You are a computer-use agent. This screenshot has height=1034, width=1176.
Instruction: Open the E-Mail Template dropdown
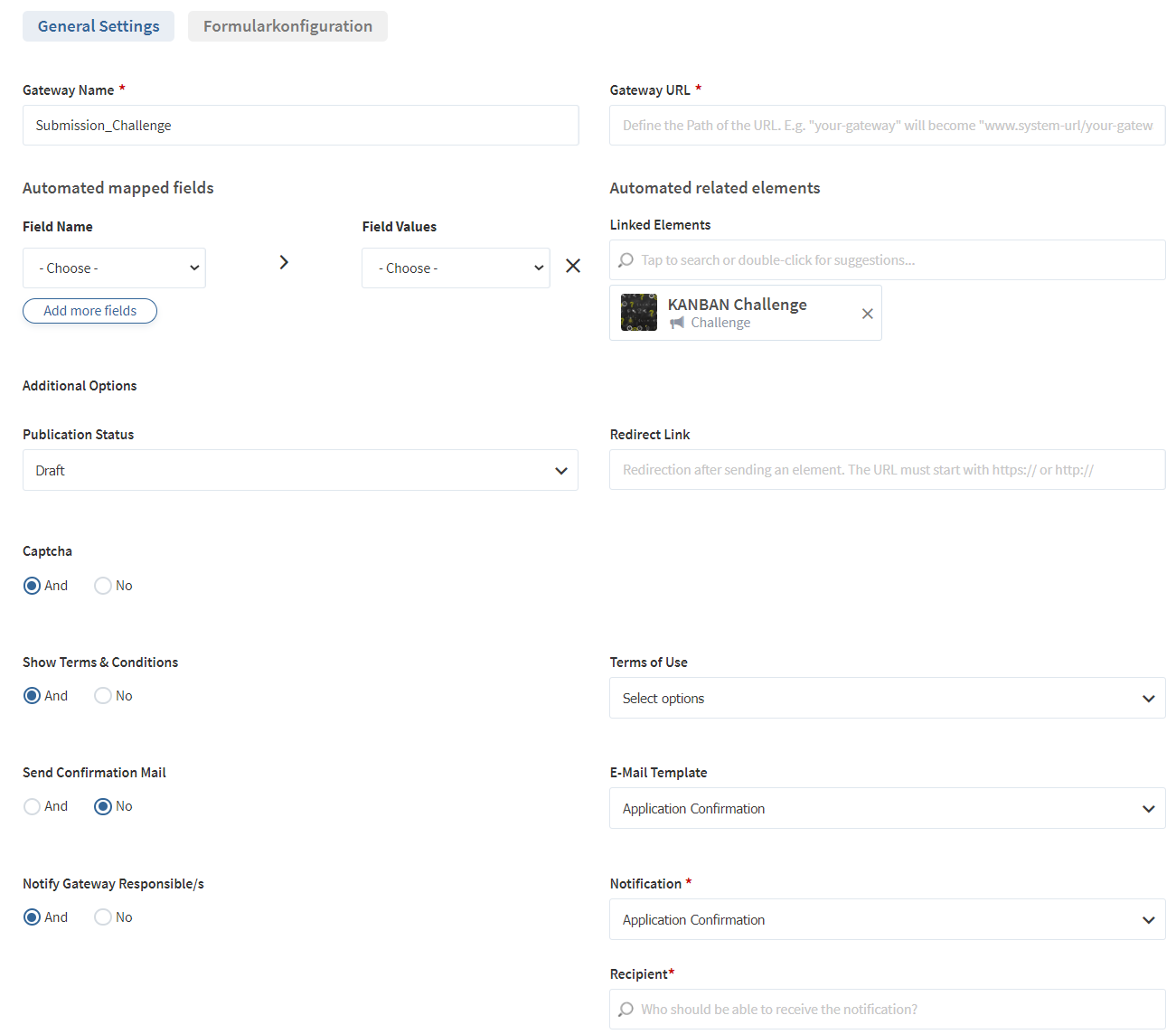887,809
